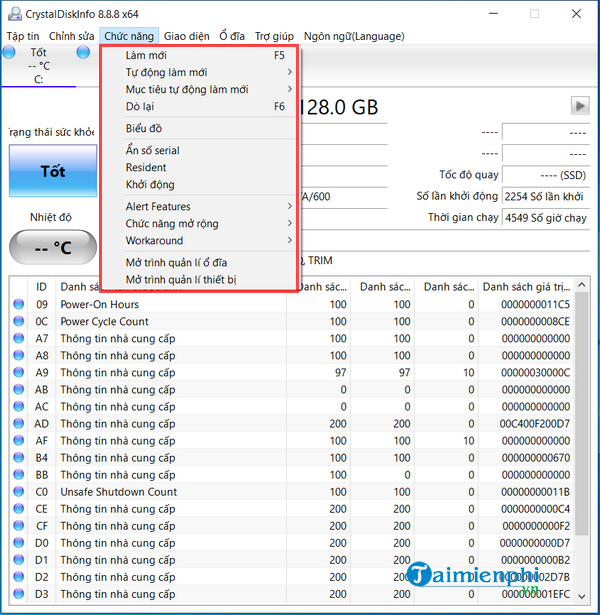Click Mở trình quản lí ổ đĩa
600x615 pixels.
176,263
